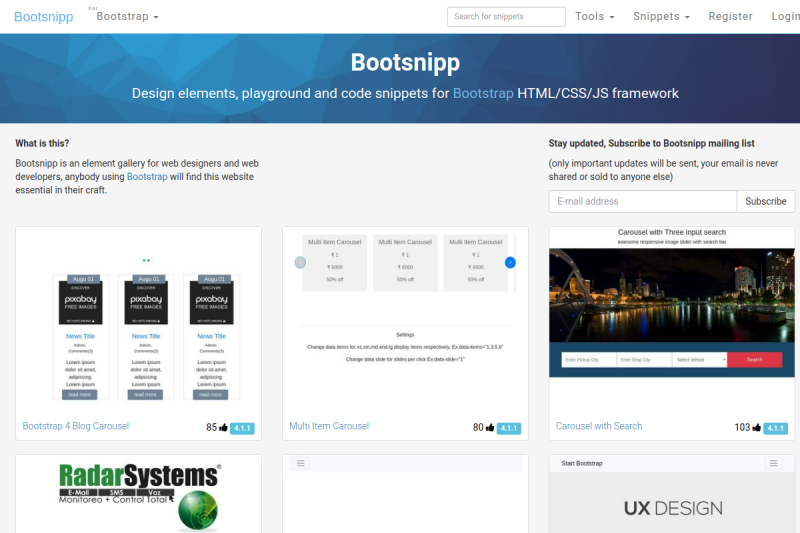The width and height of the screenshot is (800, 533).
Task: Click hamburger icon in middle bottom snippet
Action: click(301, 463)
